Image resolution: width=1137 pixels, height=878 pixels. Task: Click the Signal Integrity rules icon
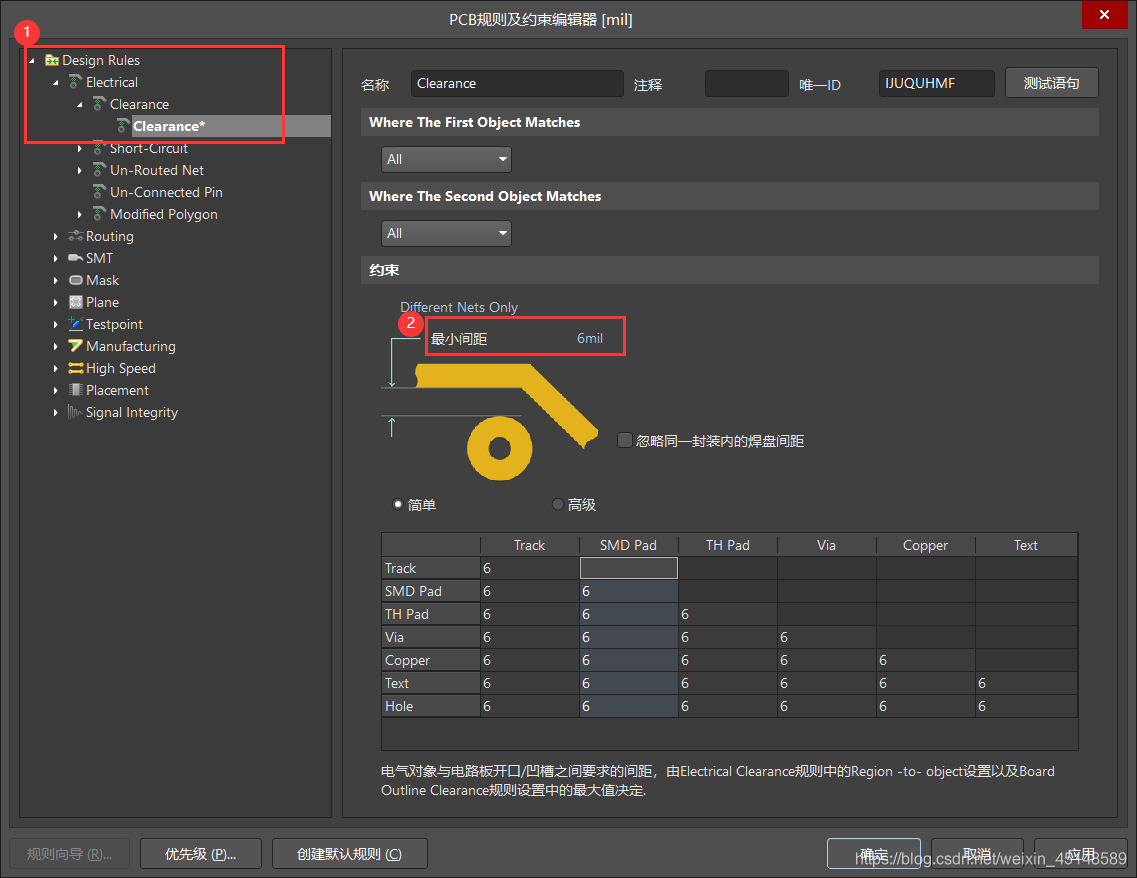point(76,412)
